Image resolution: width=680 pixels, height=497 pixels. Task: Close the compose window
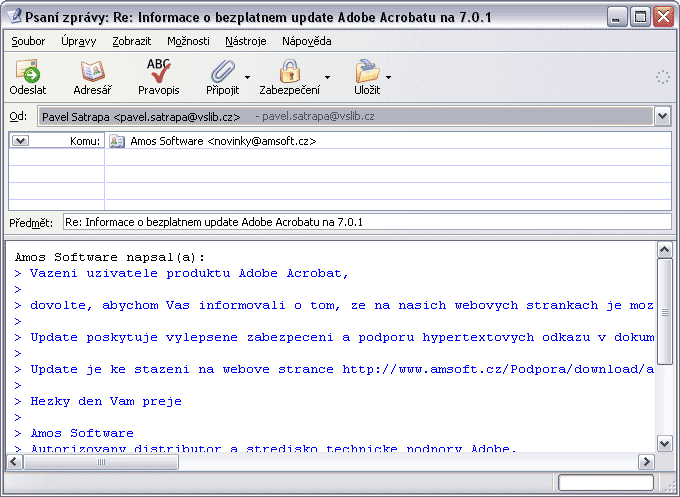coord(664,17)
